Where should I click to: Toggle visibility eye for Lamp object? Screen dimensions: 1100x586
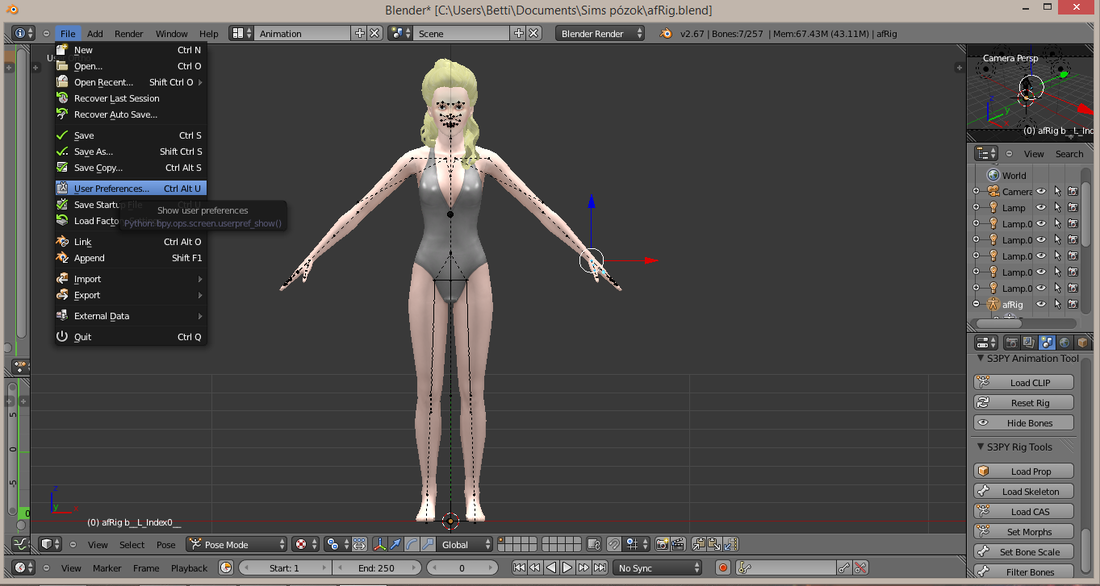coord(1041,208)
